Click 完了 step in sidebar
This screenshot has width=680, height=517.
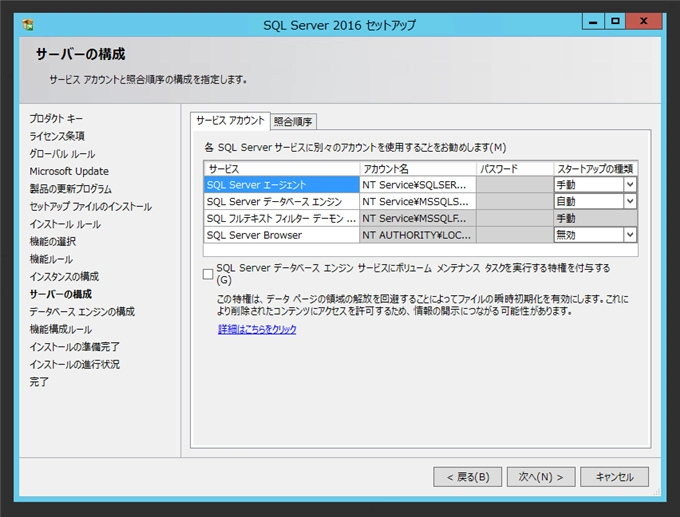click(39, 382)
